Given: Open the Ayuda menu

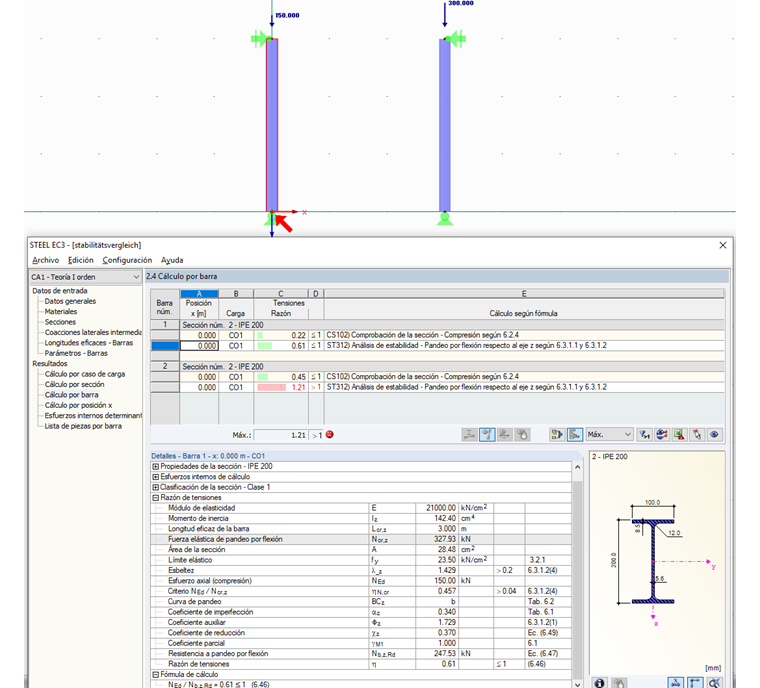Looking at the screenshot, I should (172, 260).
